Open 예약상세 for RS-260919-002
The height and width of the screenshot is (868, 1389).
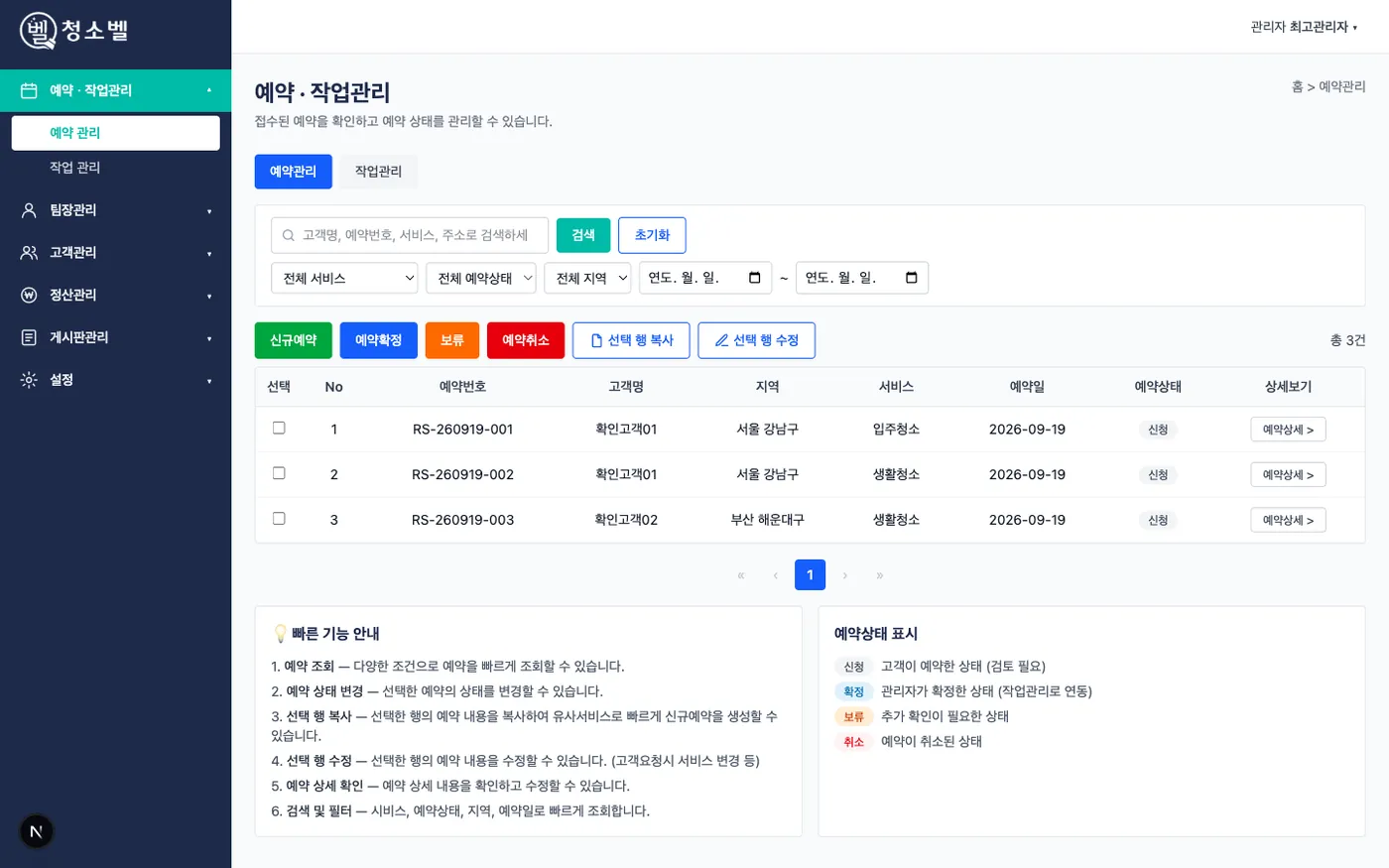tap(1288, 475)
